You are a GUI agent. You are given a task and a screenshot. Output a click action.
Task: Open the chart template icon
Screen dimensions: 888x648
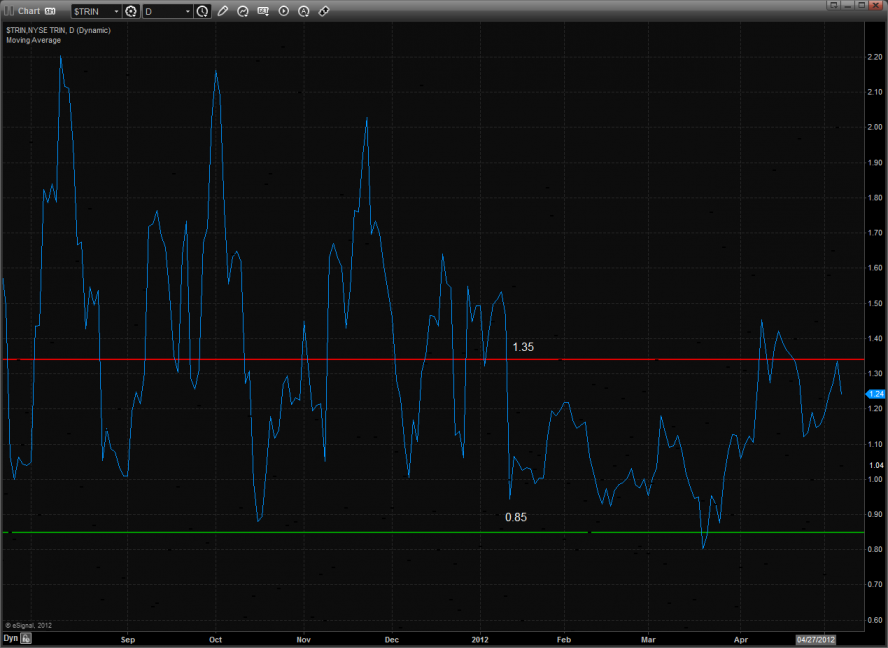point(263,11)
